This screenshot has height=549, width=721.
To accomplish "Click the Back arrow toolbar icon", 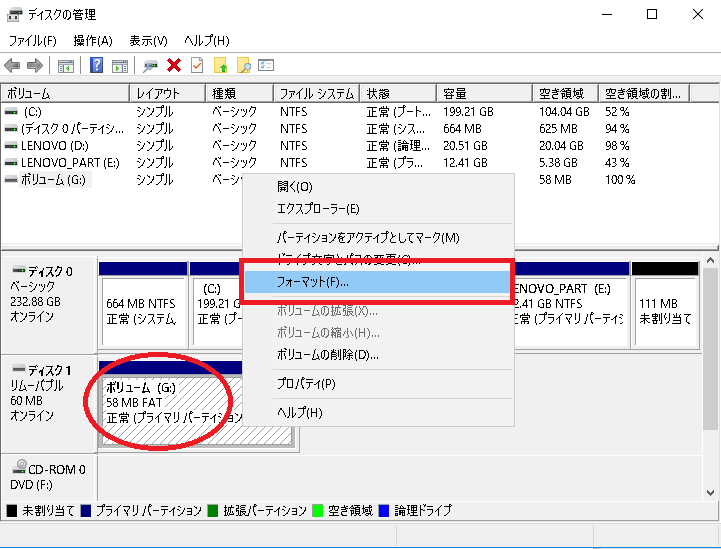I will click(x=12, y=66).
